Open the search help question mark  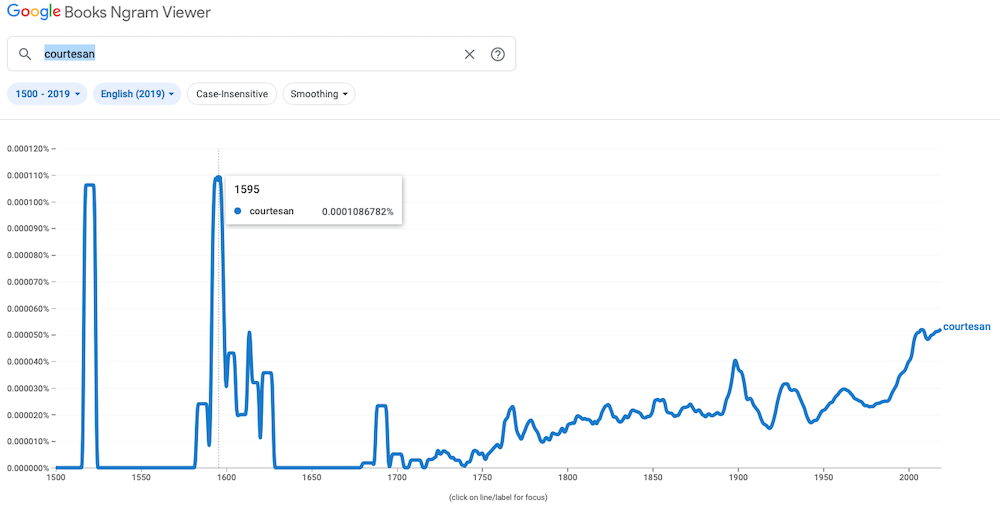[497, 54]
